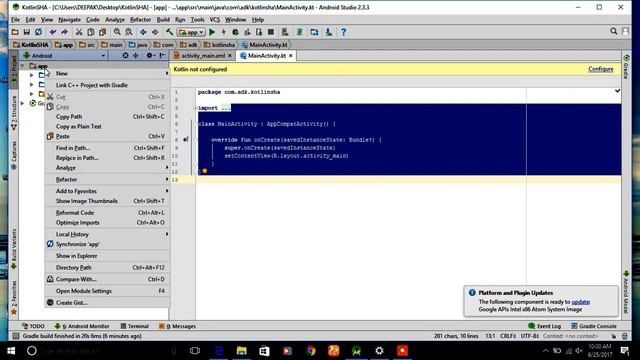
Task: Open the New submenu in the context menu
Action: tap(107, 73)
